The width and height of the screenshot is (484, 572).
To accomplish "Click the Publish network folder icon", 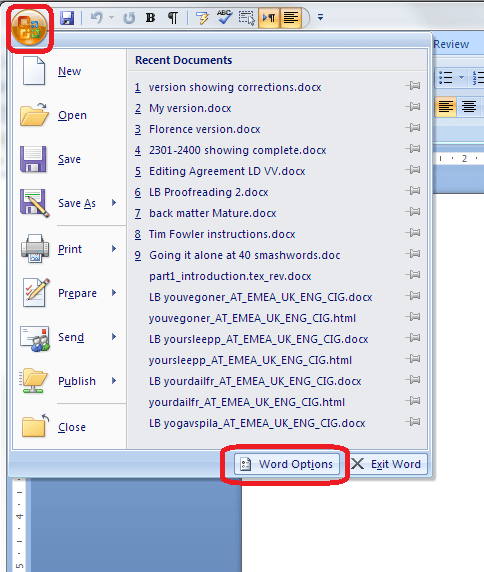I will pos(33,380).
